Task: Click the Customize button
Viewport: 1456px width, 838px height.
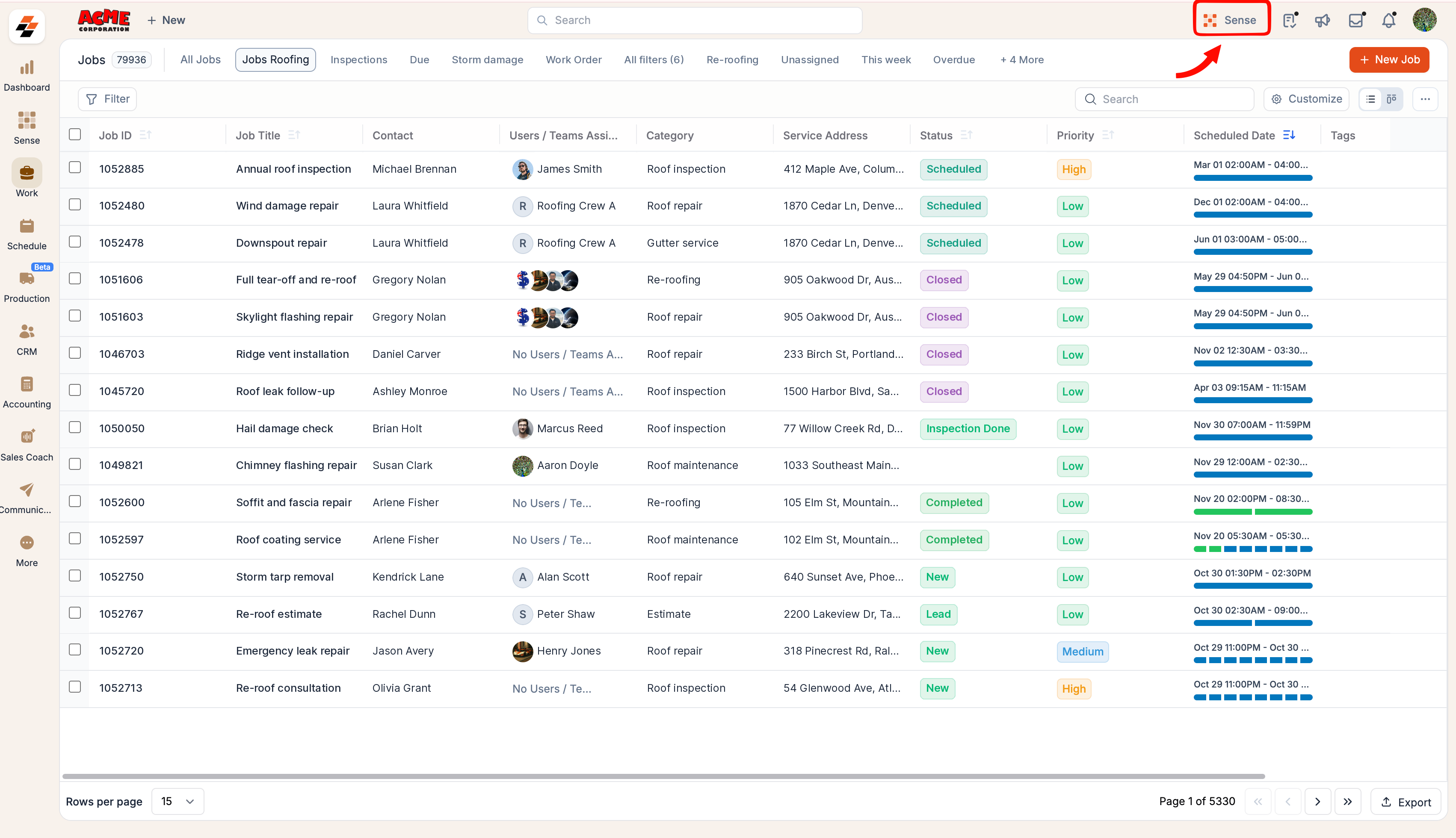Action: (x=1306, y=99)
